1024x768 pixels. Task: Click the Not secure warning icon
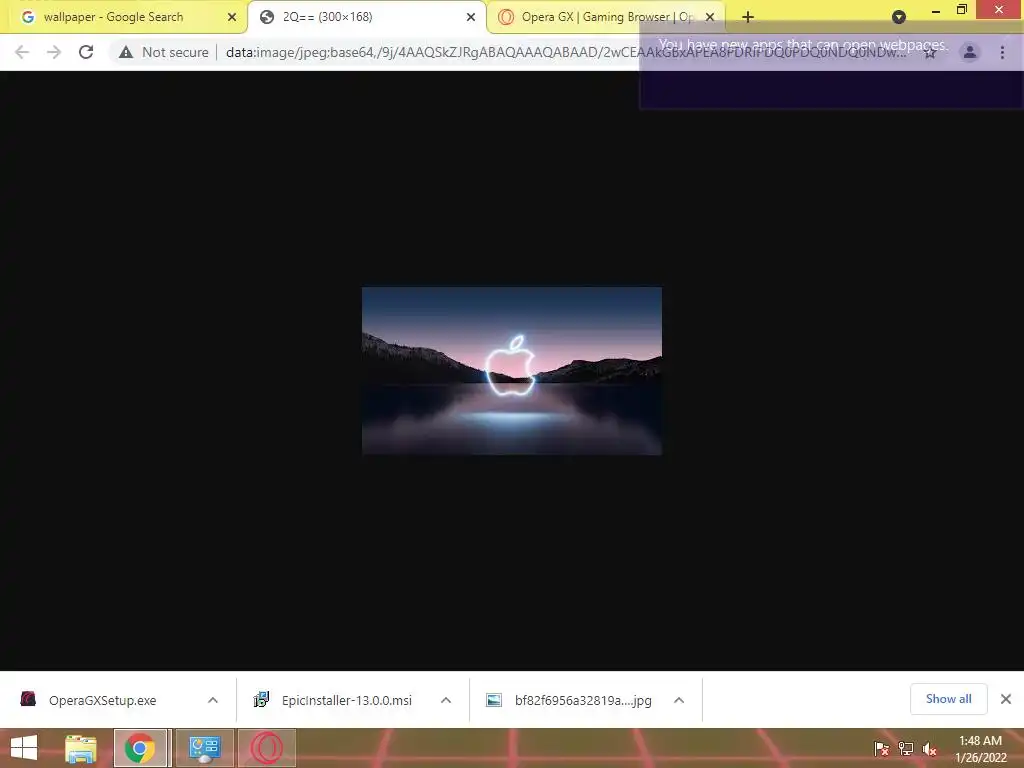point(126,52)
